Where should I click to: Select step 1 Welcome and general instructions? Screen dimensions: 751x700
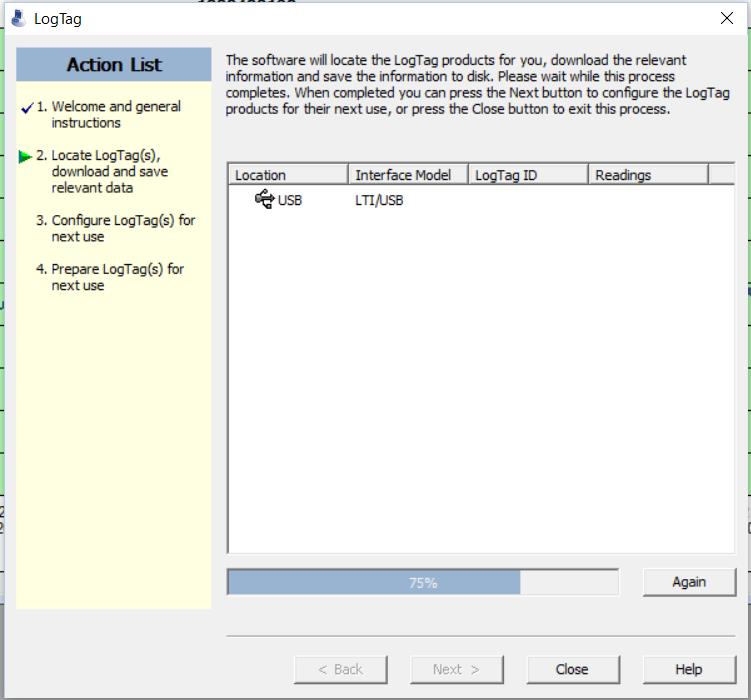coord(109,114)
